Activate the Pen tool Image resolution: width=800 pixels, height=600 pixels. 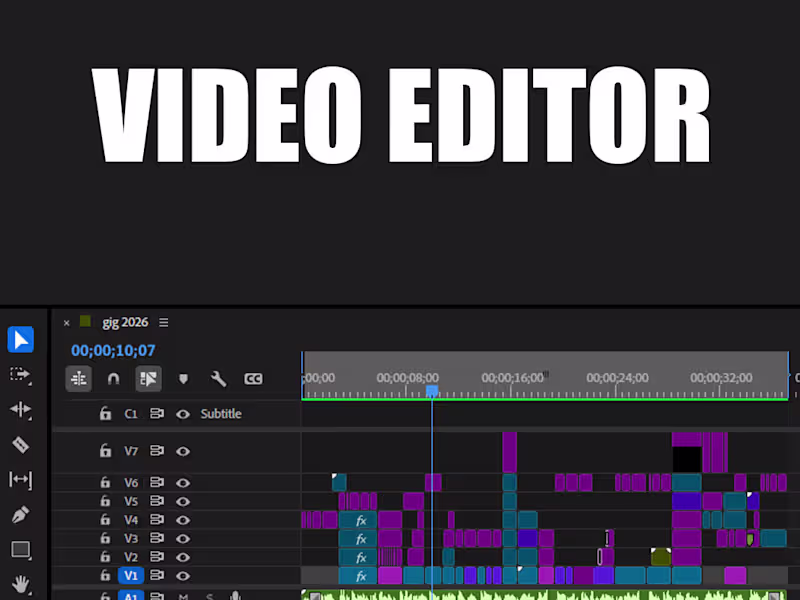coord(21,515)
